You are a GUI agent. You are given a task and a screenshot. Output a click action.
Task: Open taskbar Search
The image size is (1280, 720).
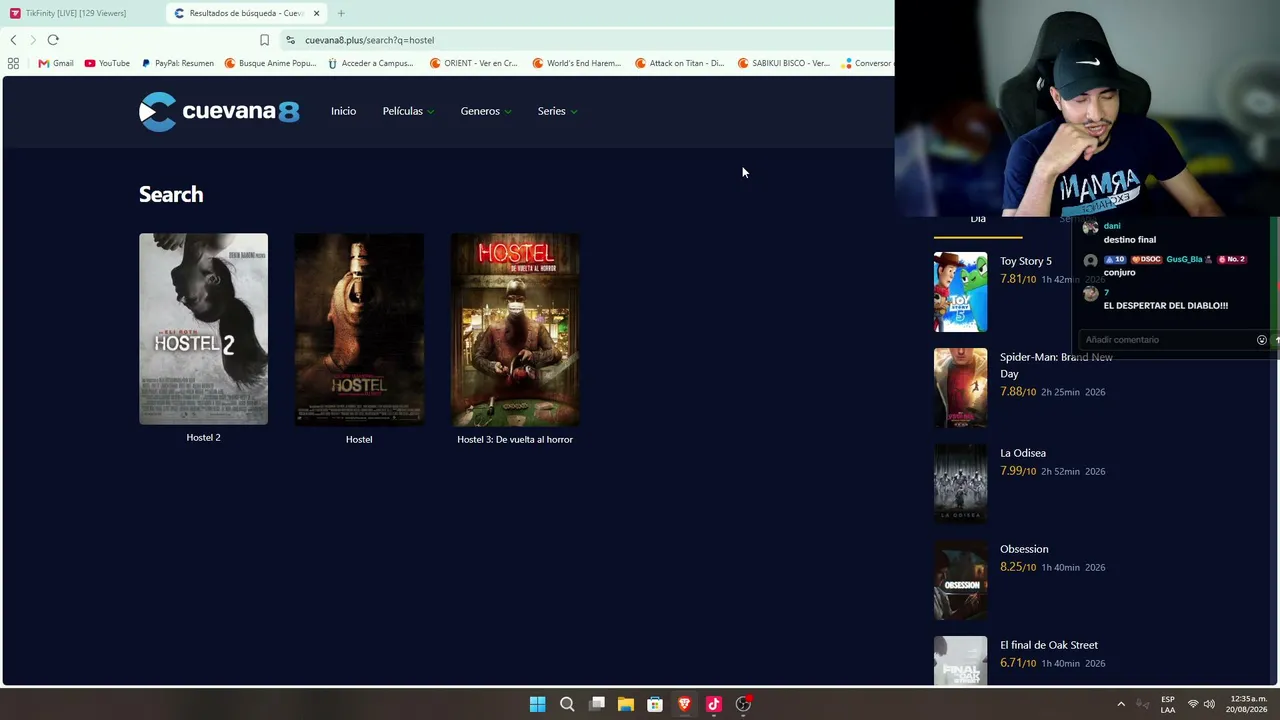[567, 704]
